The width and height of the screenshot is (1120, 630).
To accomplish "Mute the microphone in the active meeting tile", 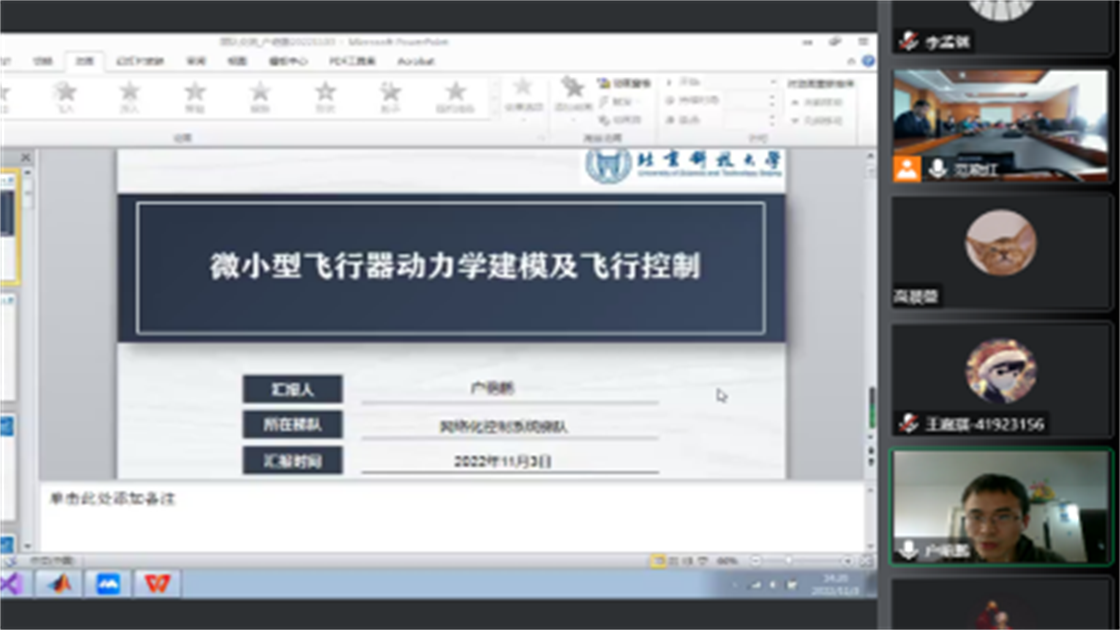I will point(910,548).
